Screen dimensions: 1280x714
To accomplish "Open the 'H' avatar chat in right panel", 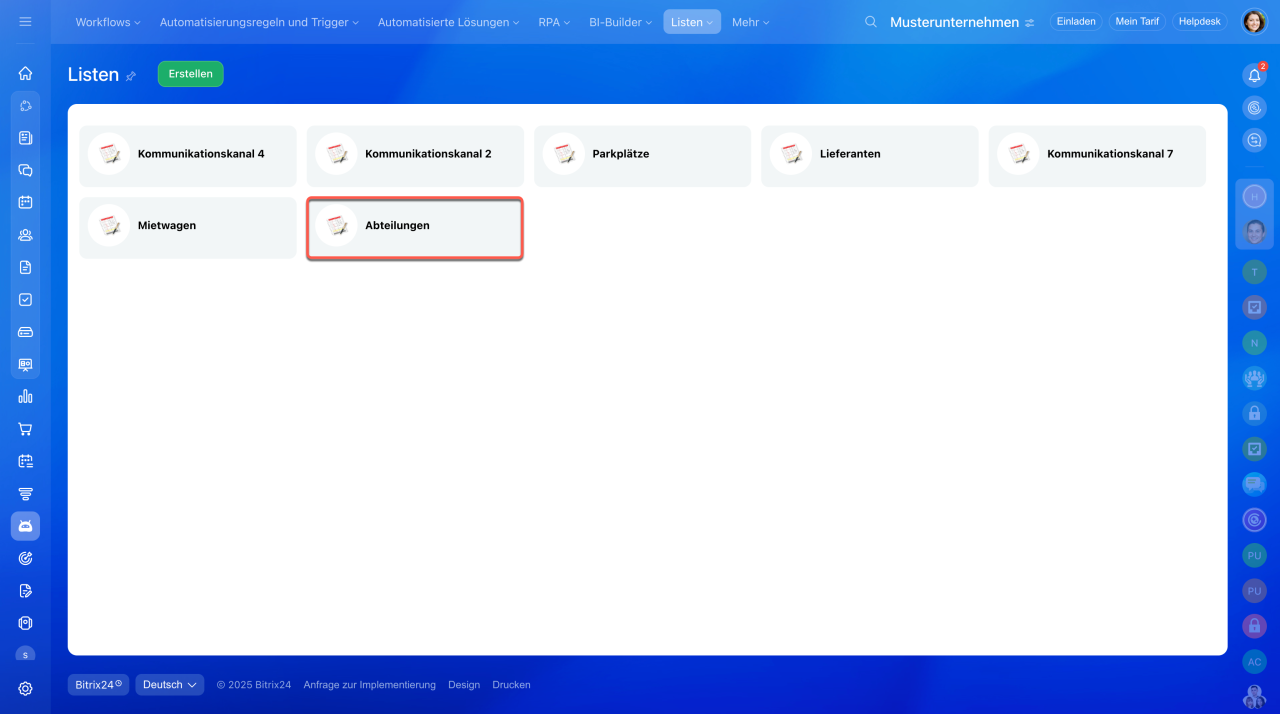I will [x=1254, y=197].
